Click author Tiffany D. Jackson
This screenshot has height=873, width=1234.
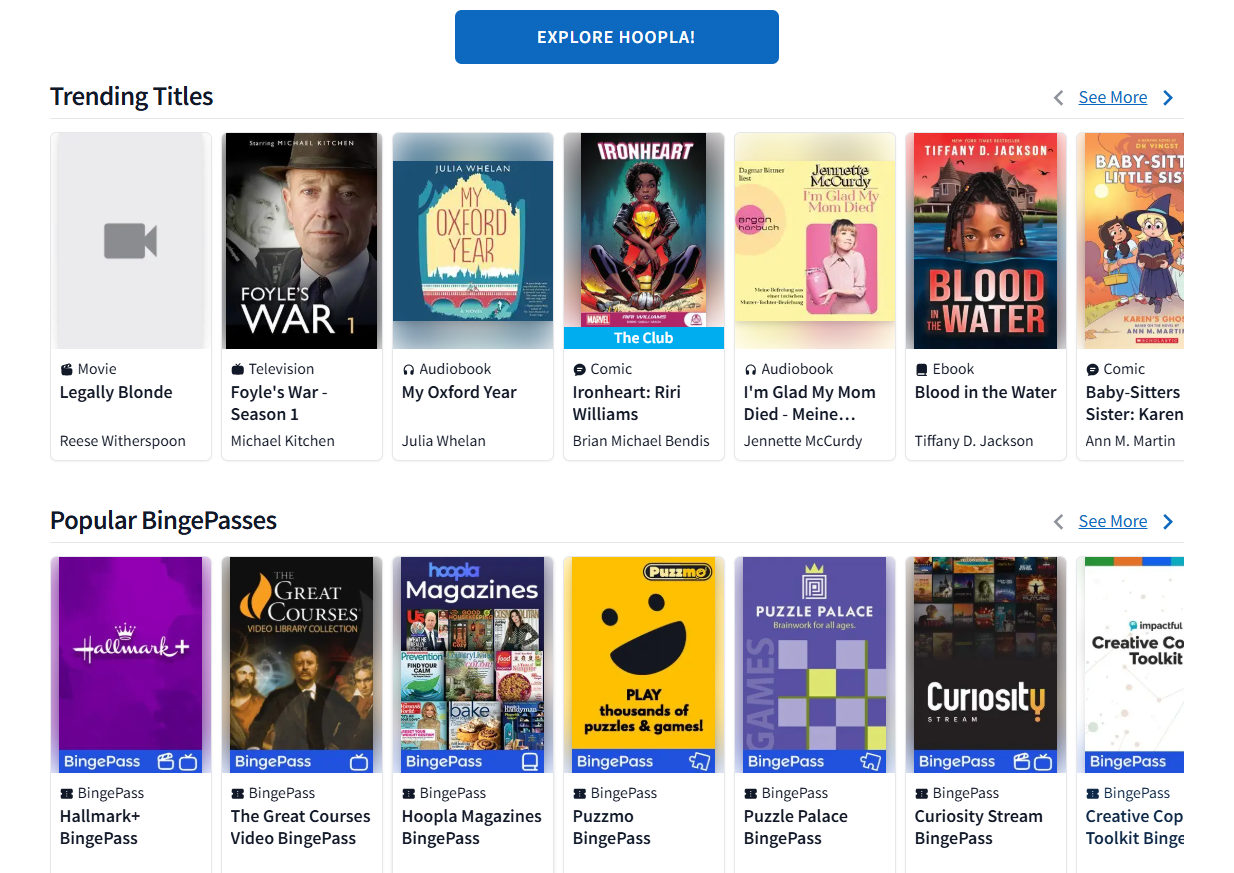[974, 441]
